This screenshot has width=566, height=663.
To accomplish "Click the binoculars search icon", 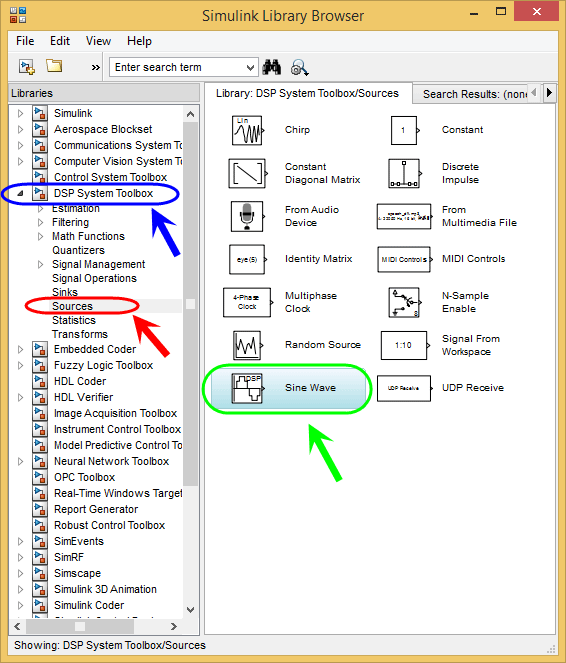I will tap(271, 67).
